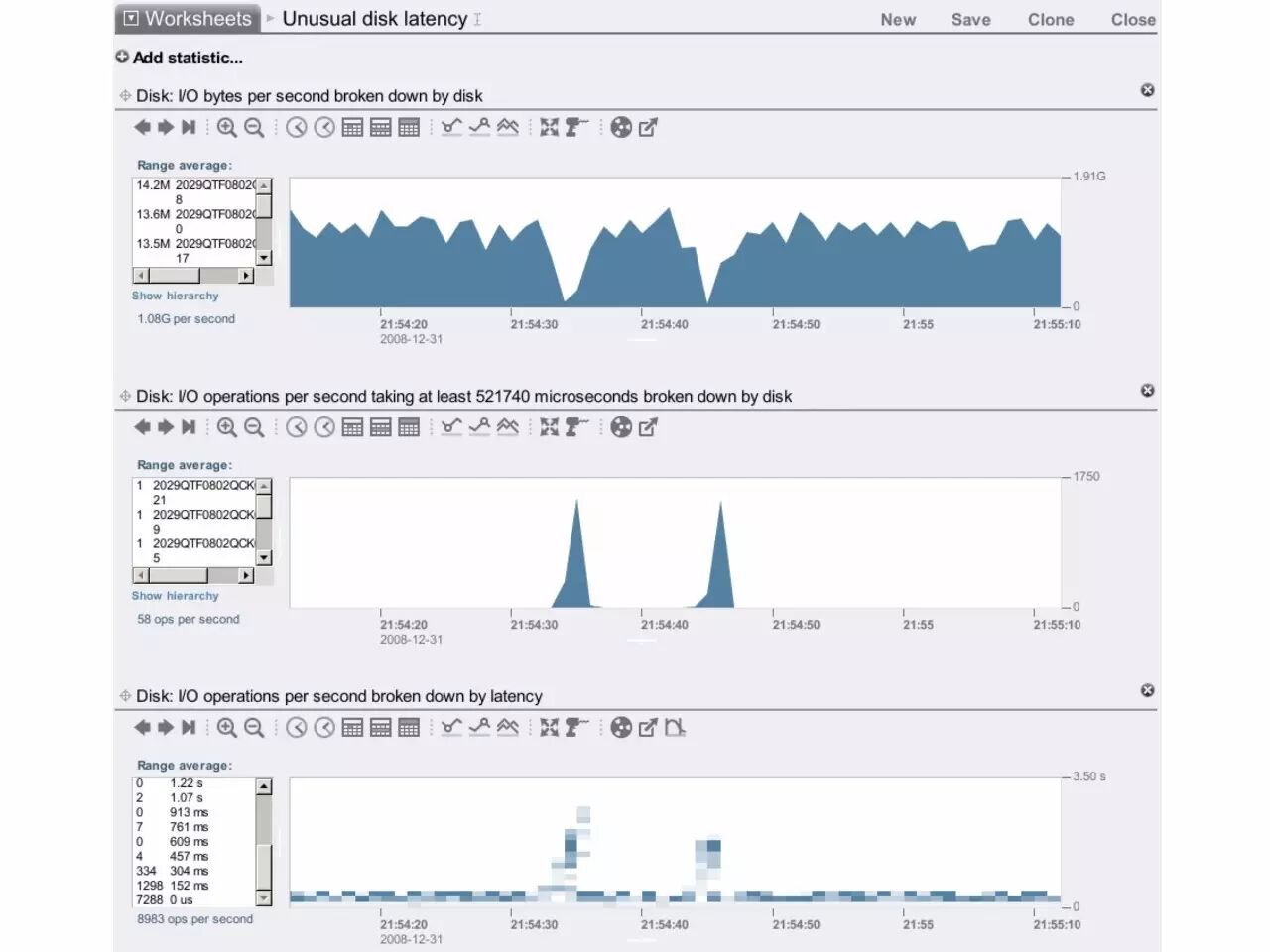Remove the 521740 microseconds statistic panel
1270x952 pixels.
1147,391
